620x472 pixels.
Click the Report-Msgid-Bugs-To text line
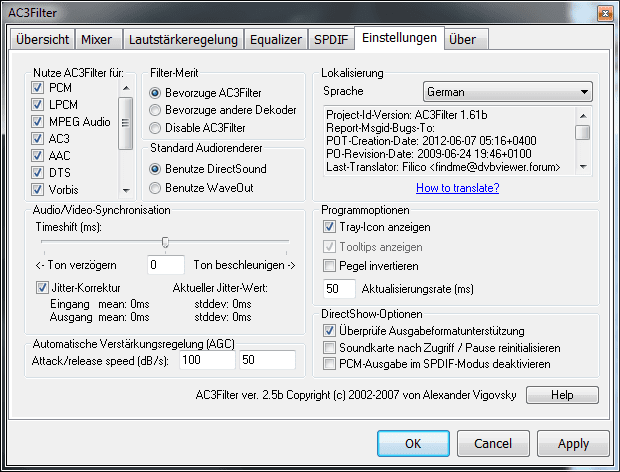[380, 128]
